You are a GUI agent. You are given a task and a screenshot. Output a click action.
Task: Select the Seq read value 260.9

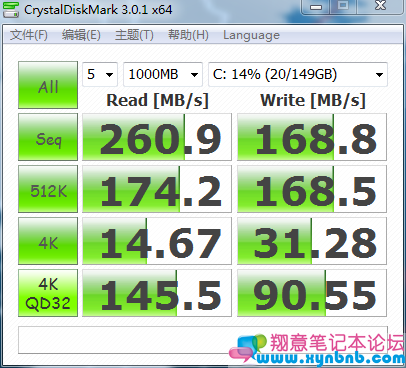pos(157,137)
